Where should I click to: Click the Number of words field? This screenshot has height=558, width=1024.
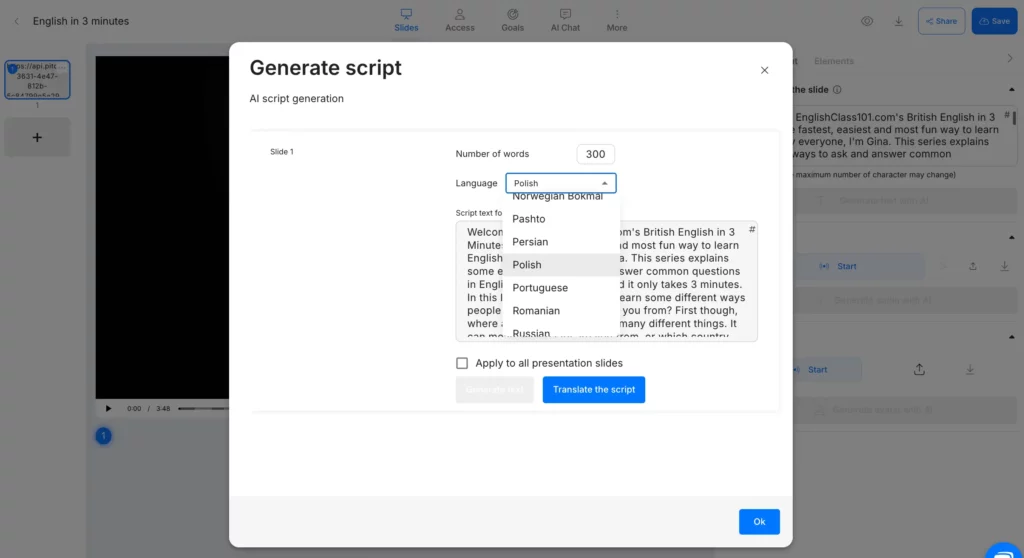[x=595, y=154]
